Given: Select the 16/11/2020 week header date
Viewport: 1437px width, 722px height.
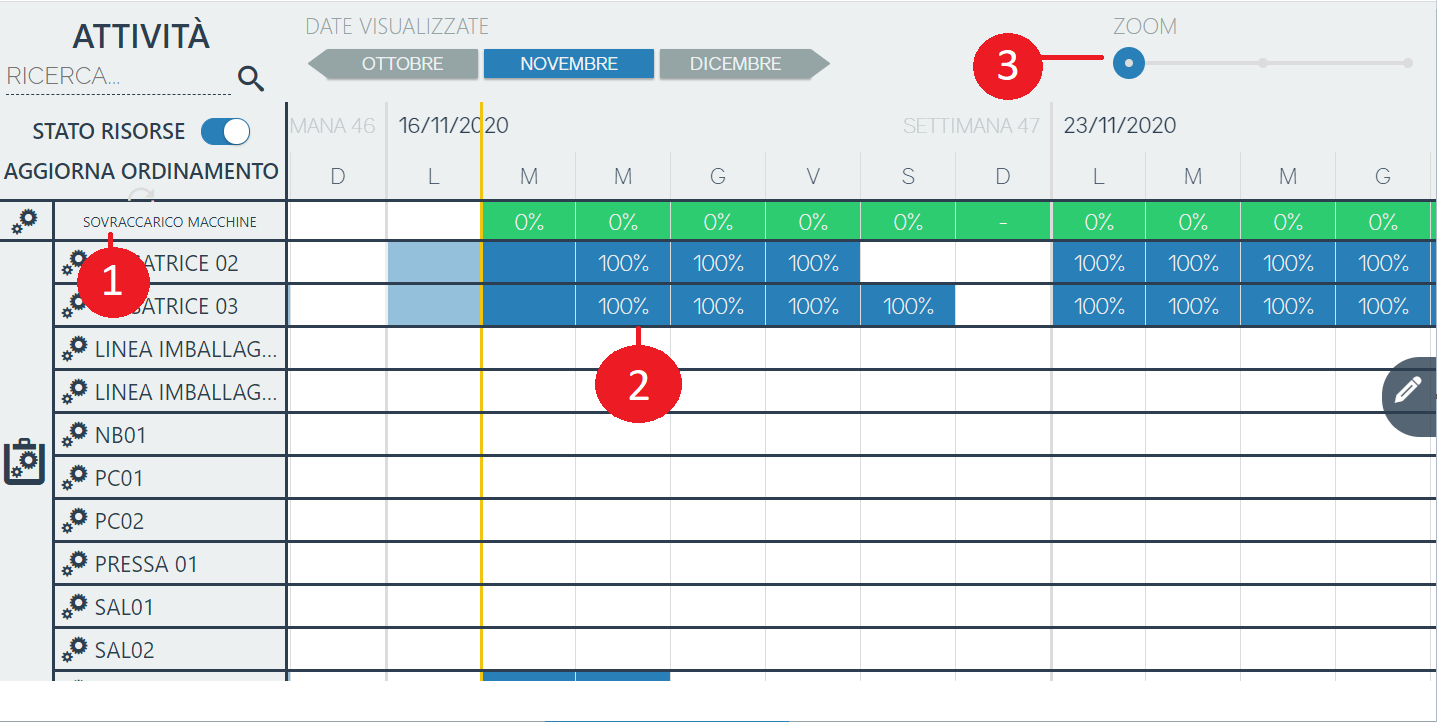Looking at the screenshot, I should (x=453, y=126).
